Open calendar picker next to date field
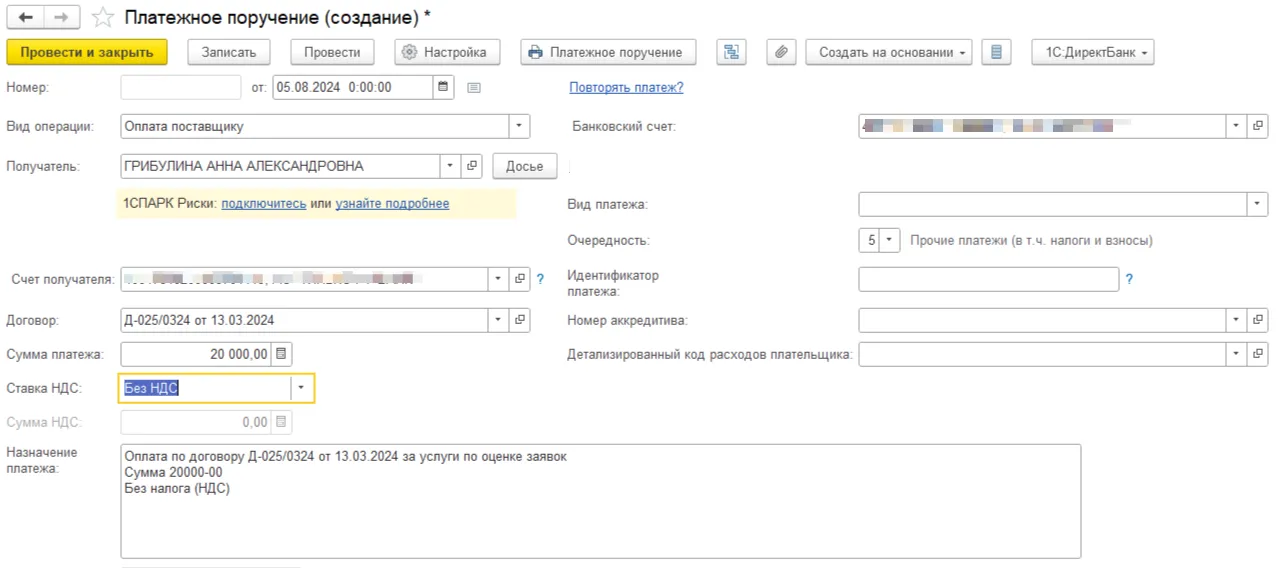1281x568 pixels. [x=443, y=87]
